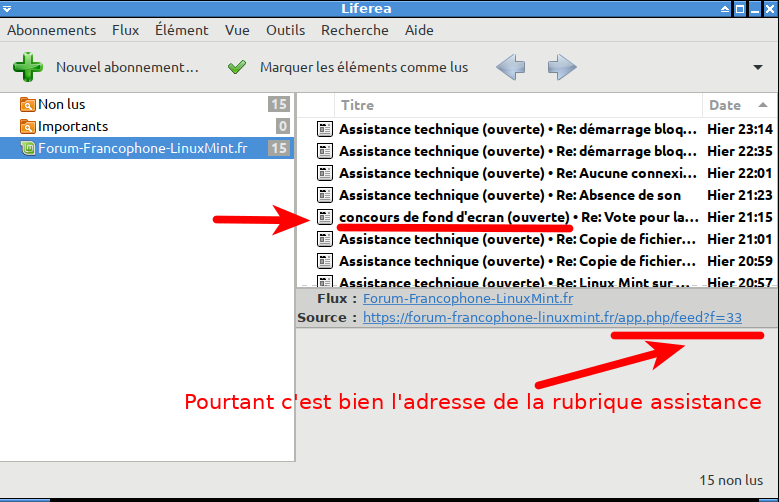The width and height of the screenshot is (779, 502).
Task: Click item icon of the Hier 21:01 entry
Action: (x=325, y=239)
